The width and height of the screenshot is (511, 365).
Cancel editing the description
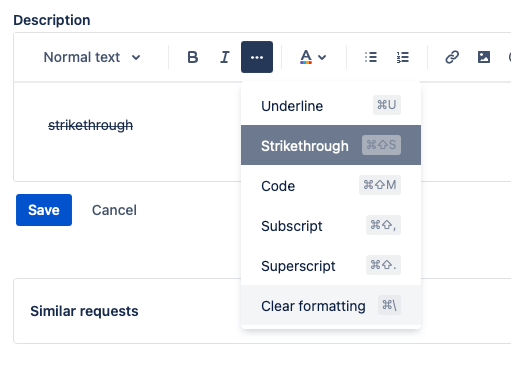114,210
